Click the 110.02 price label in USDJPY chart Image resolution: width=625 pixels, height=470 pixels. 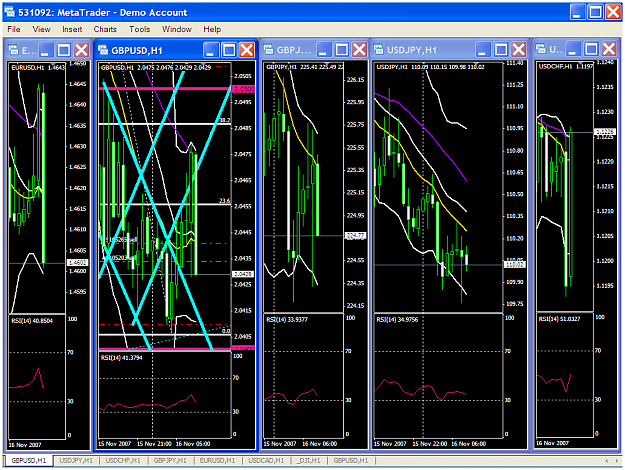[515, 264]
